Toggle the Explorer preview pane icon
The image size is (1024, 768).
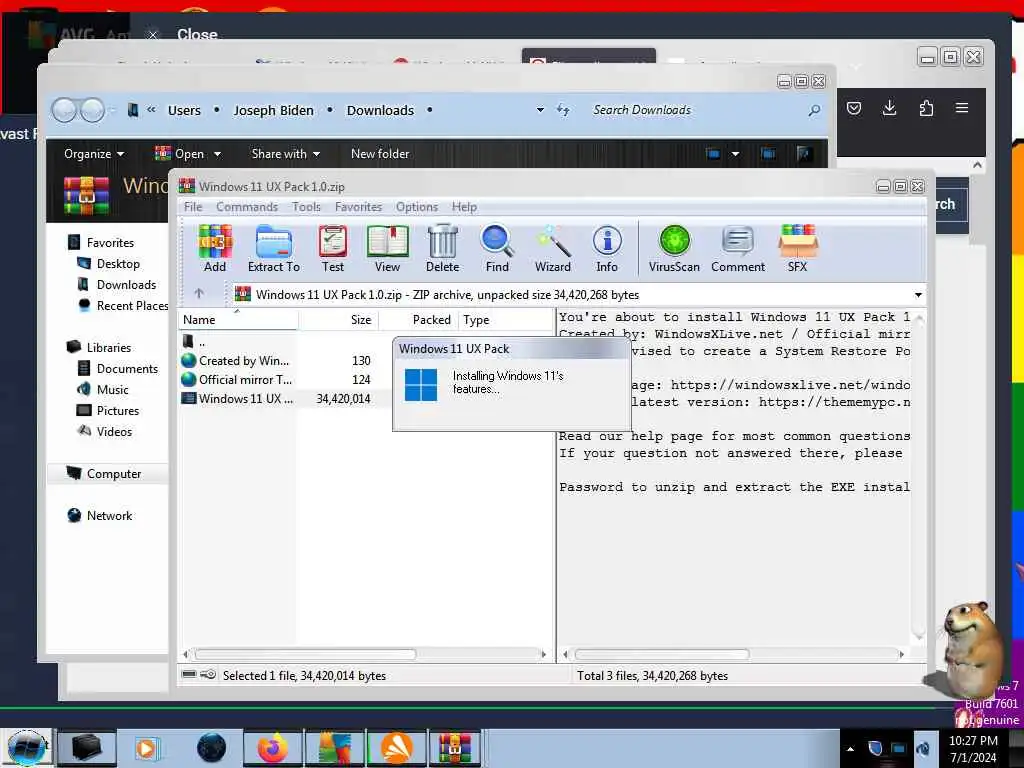point(768,154)
